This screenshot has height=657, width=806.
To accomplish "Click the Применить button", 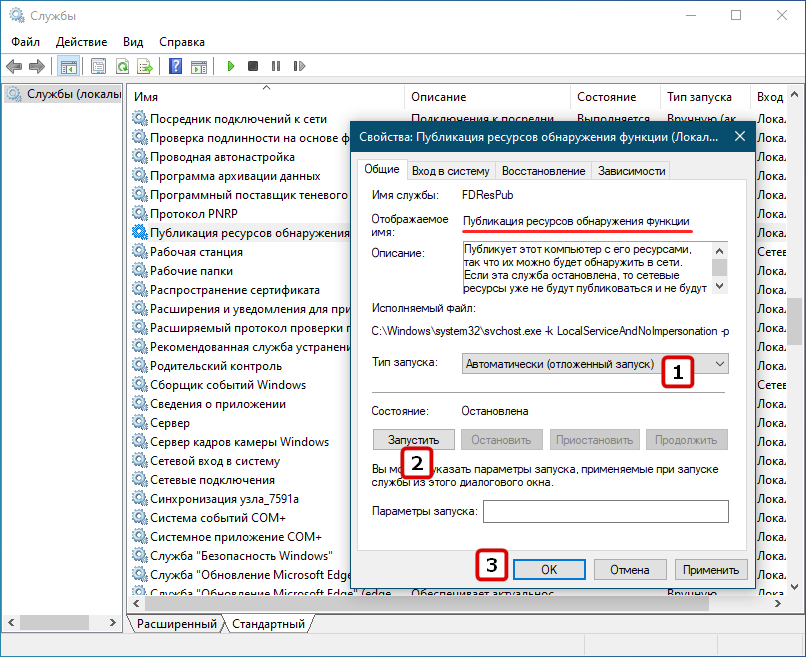I will (x=710, y=570).
